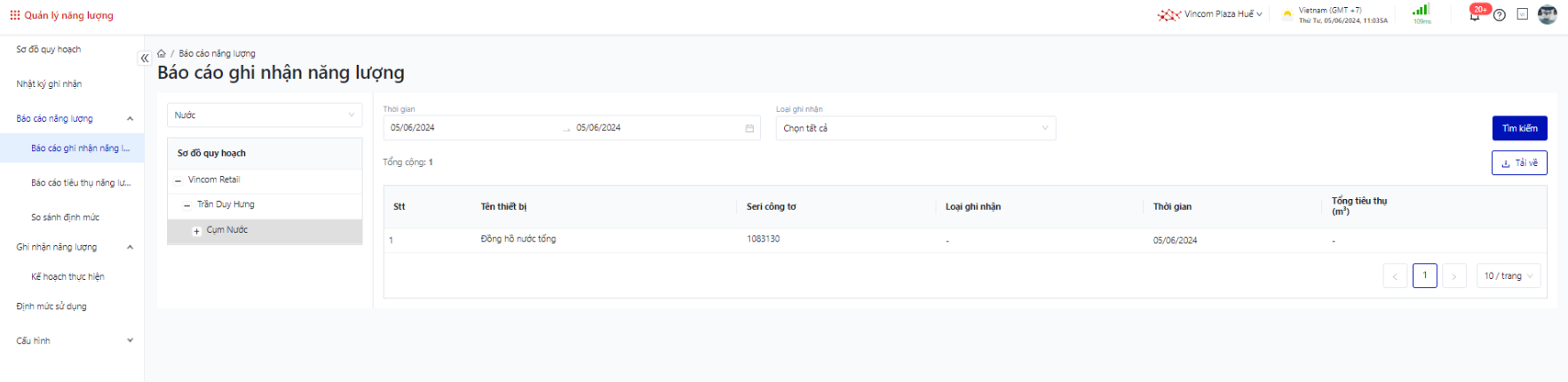Open the app grid menu icon
Viewport: 1568px width, 382px height.
click(x=15, y=15)
